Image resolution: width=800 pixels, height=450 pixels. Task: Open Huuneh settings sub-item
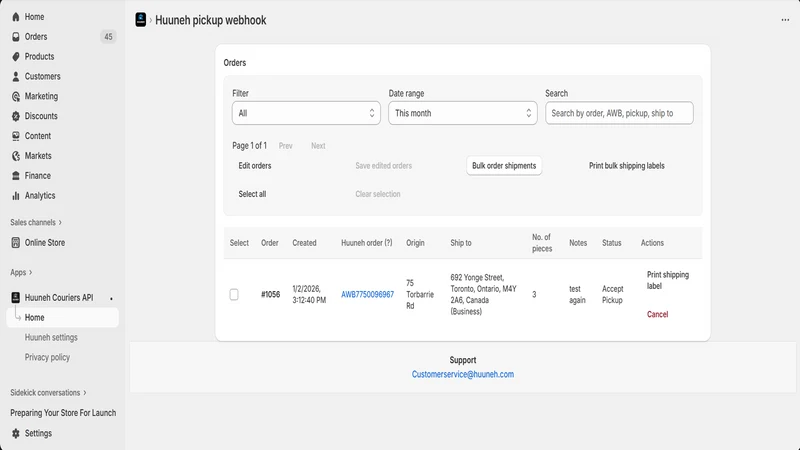click(x=51, y=338)
